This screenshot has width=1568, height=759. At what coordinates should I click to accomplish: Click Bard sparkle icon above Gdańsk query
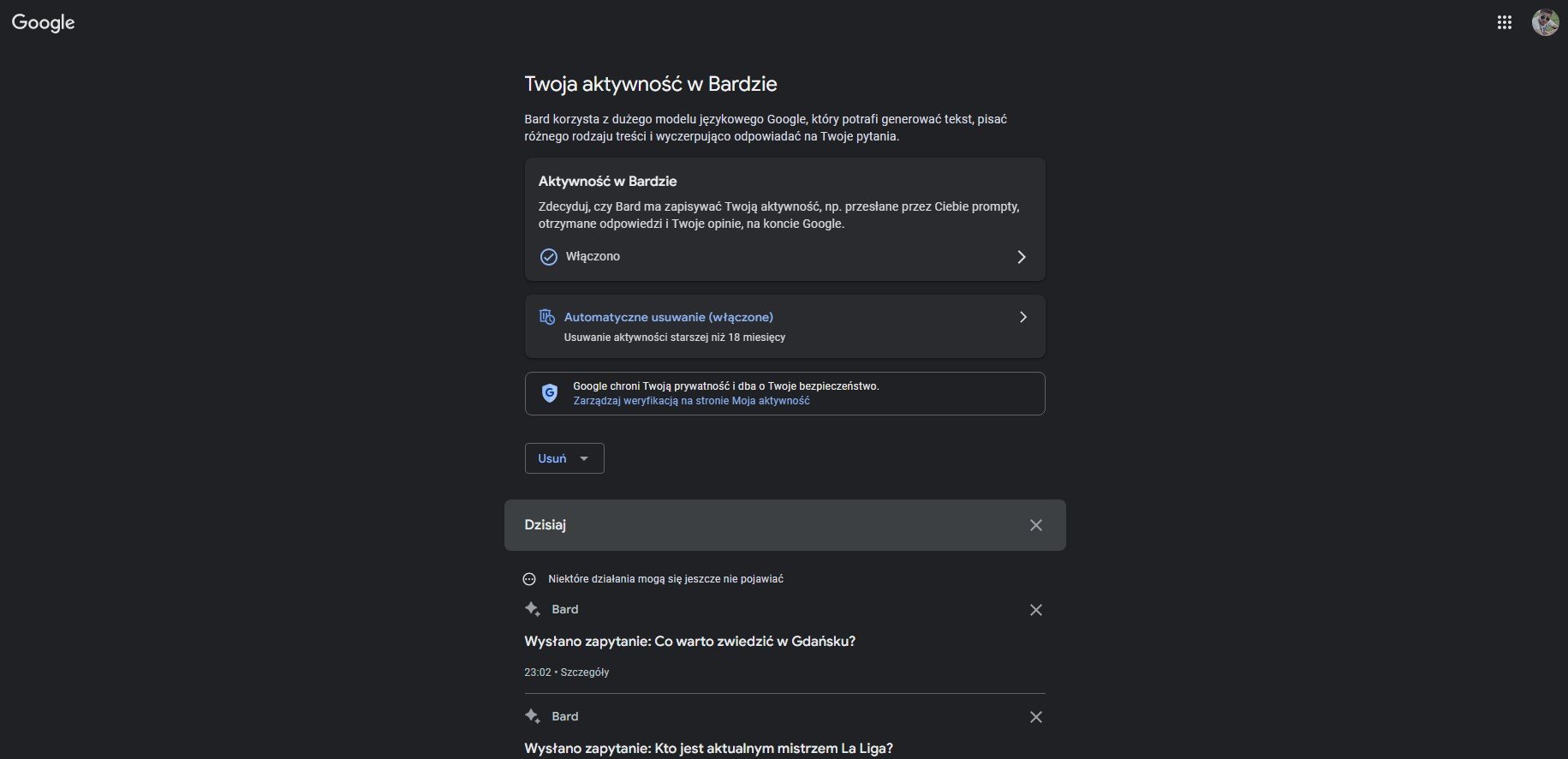click(x=532, y=609)
